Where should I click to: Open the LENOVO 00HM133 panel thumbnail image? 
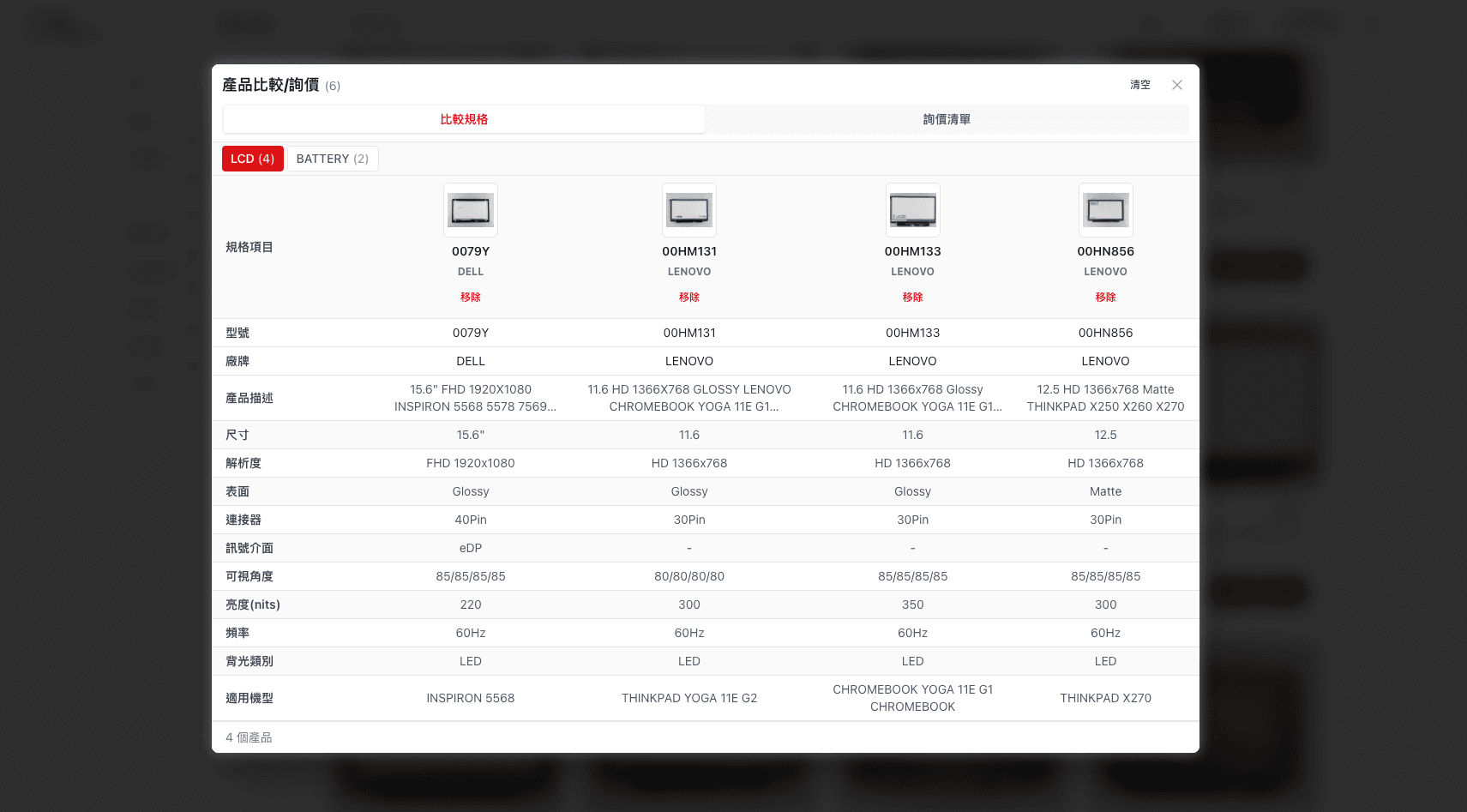coord(912,210)
